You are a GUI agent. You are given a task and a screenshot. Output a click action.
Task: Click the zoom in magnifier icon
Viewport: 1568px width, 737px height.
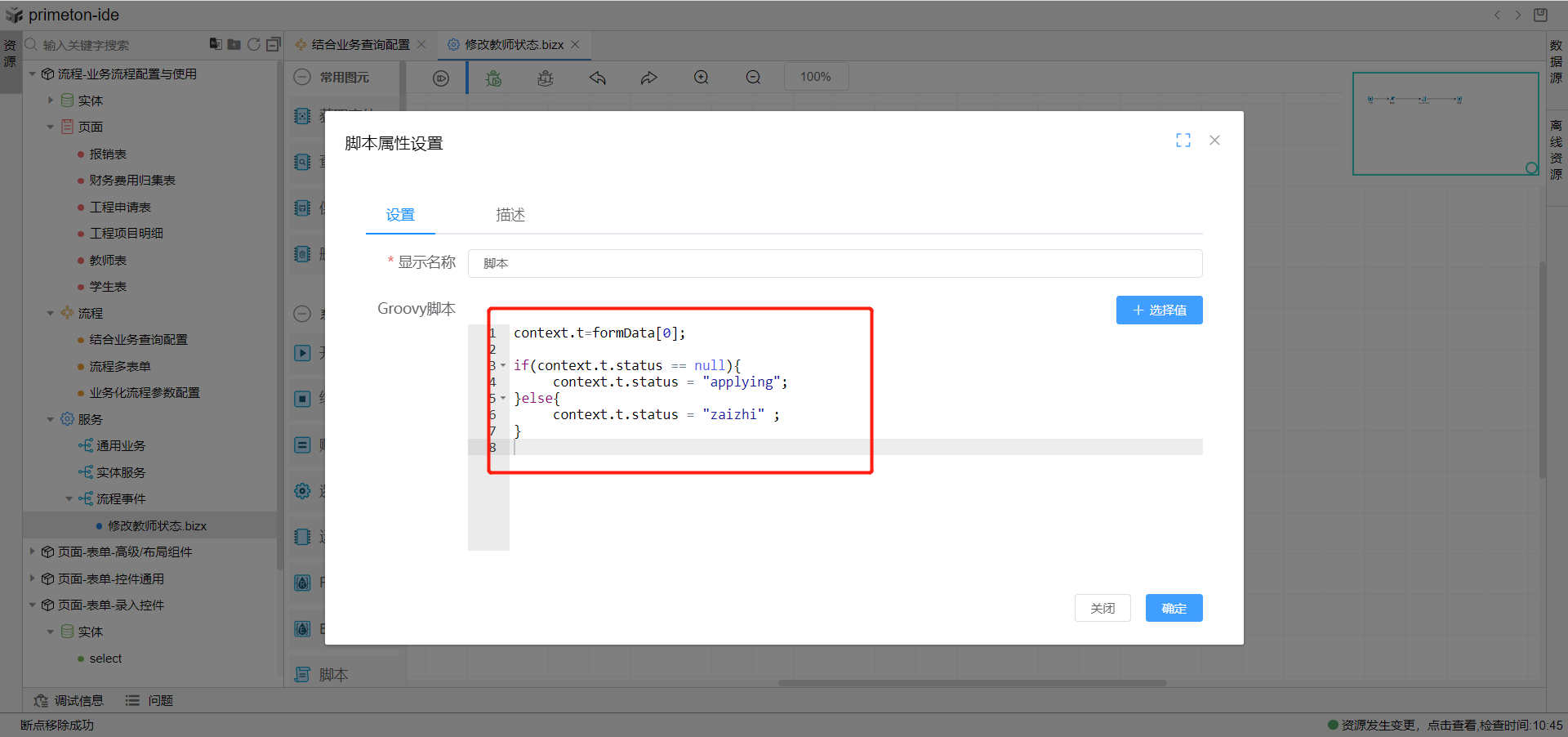702,78
